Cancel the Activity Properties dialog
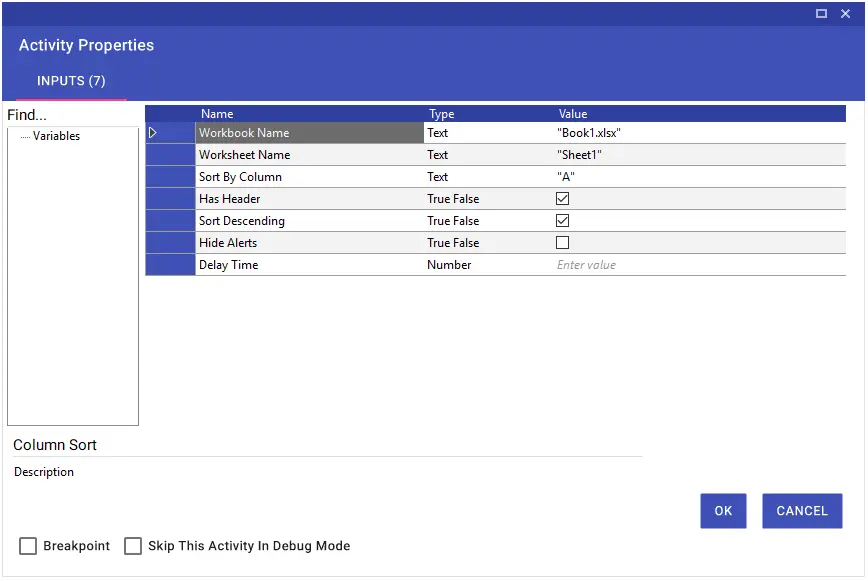 click(x=802, y=511)
